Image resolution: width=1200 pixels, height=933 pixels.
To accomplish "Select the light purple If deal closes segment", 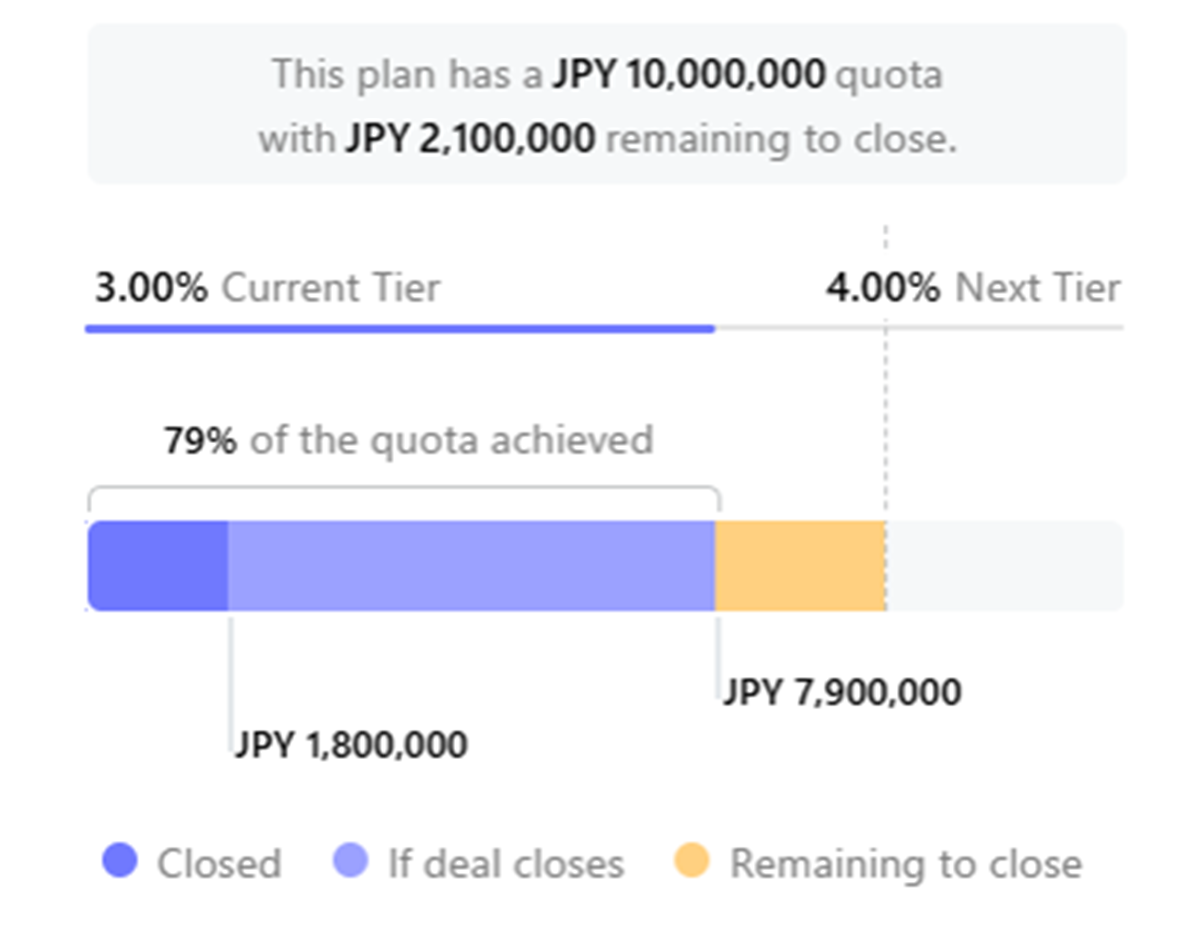I will click(x=471, y=565).
